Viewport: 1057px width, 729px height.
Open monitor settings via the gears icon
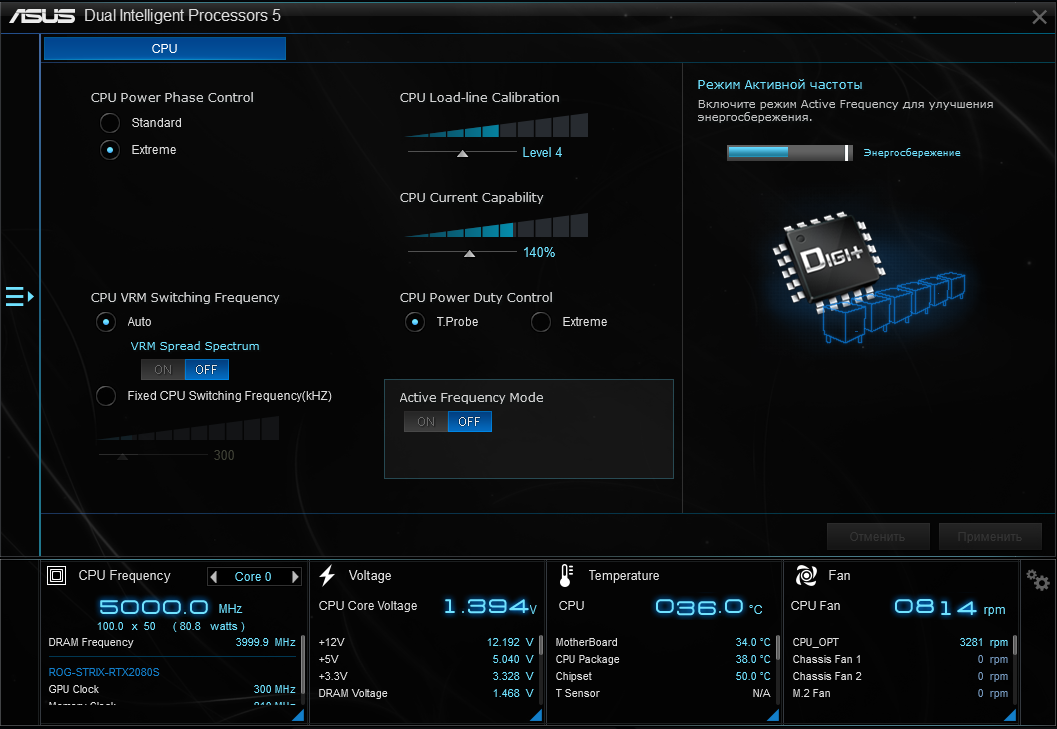(x=1037, y=580)
